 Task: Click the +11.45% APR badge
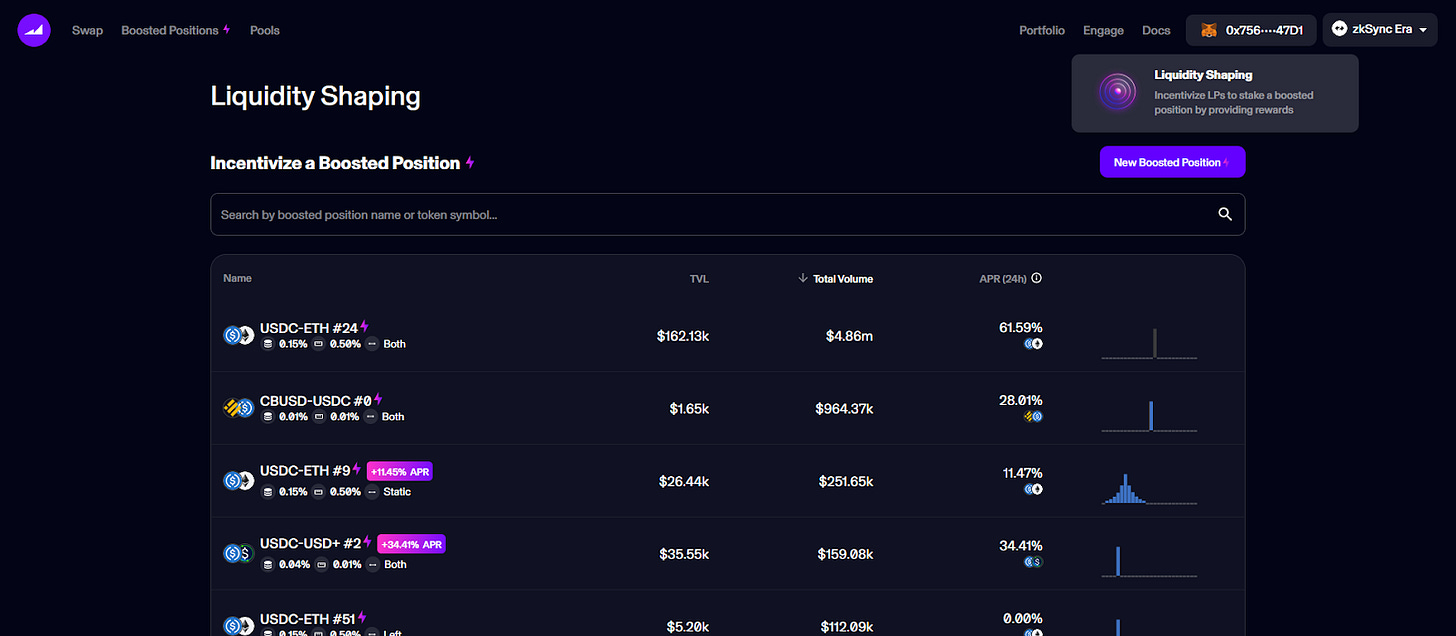(x=400, y=471)
